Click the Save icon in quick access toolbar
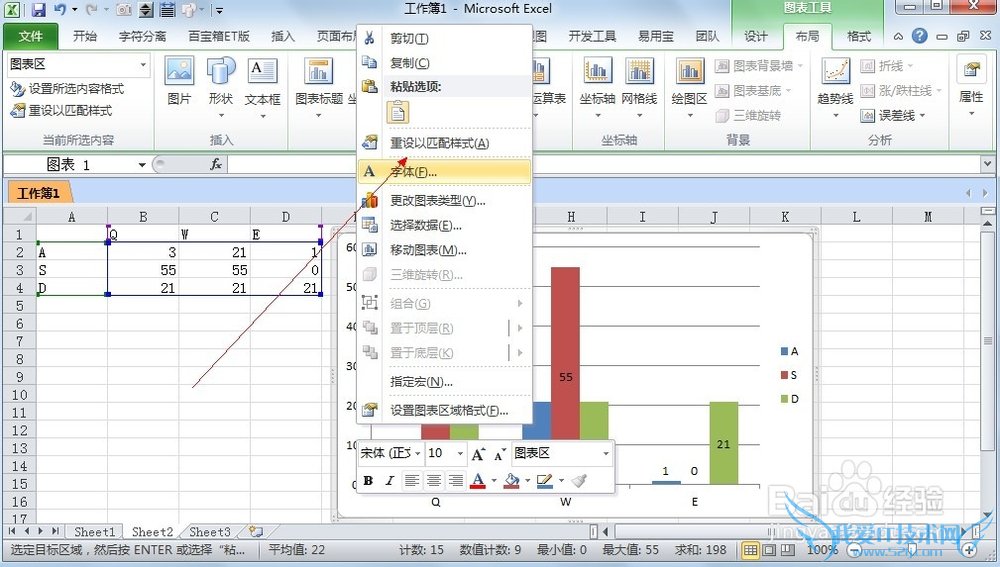This screenshot has width=1000, height=567. click(x=38, y=10)
